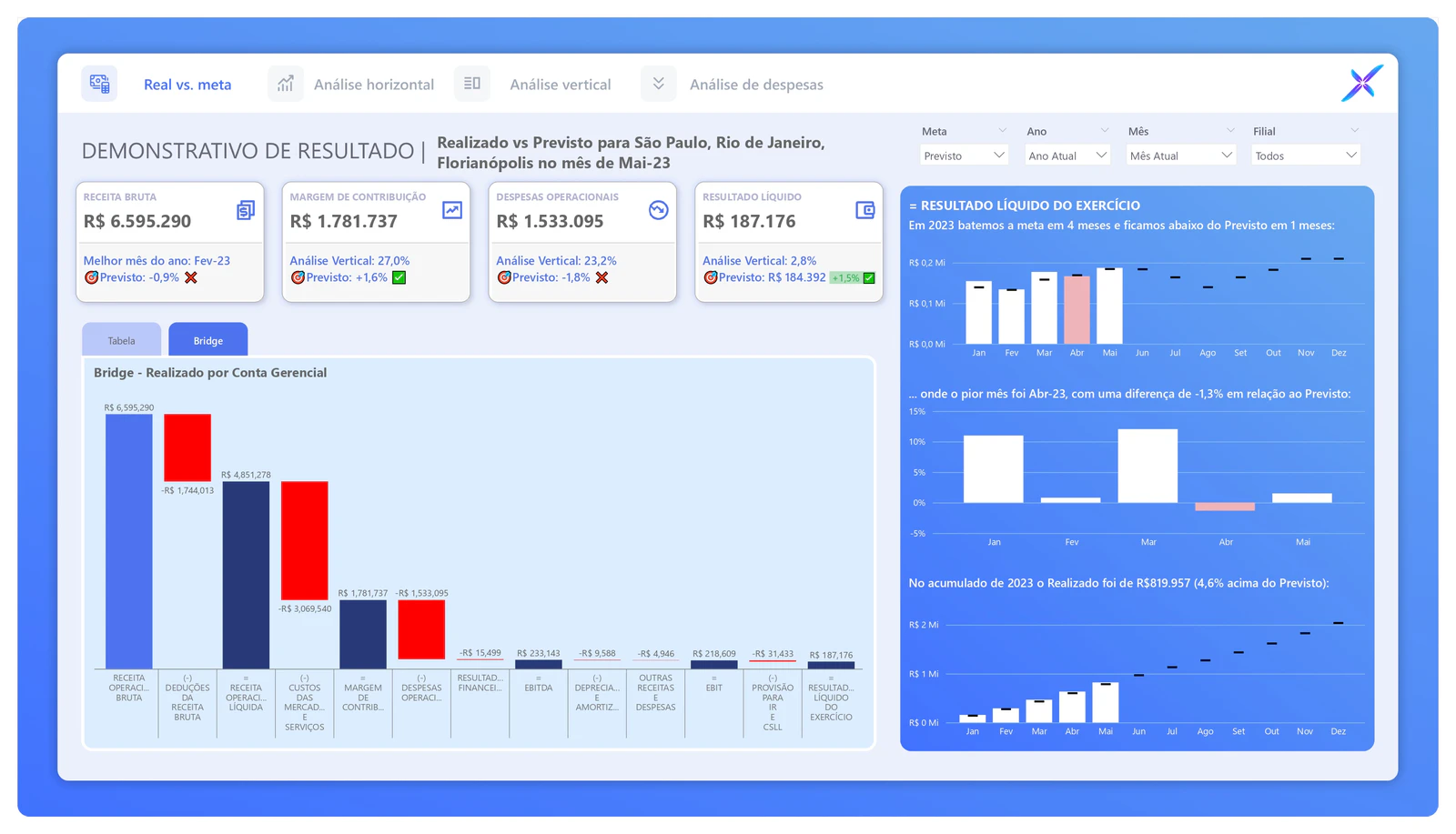Click the Análise de despesas chevron icon
This screenshot has width=1456, height=834.
(x=659, y=84)
